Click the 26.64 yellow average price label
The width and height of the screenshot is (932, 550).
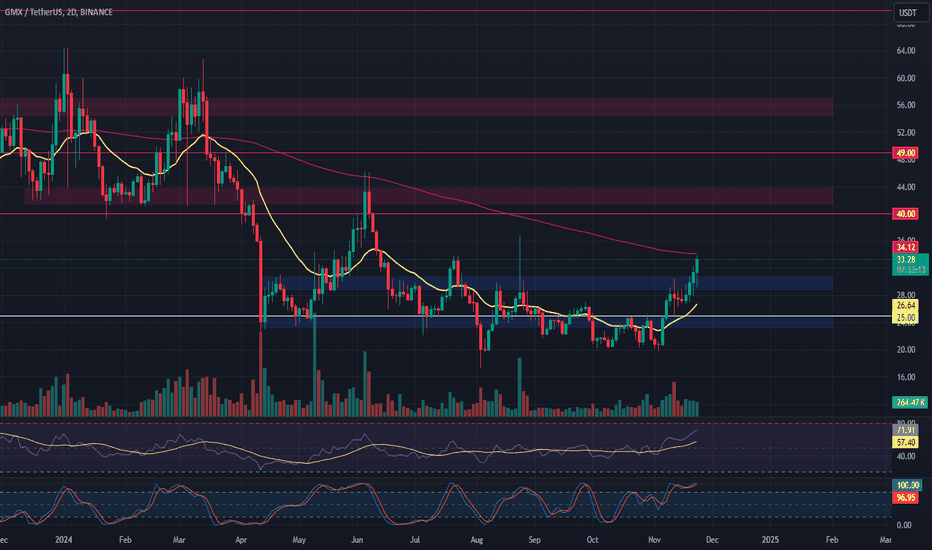[905, 306]
